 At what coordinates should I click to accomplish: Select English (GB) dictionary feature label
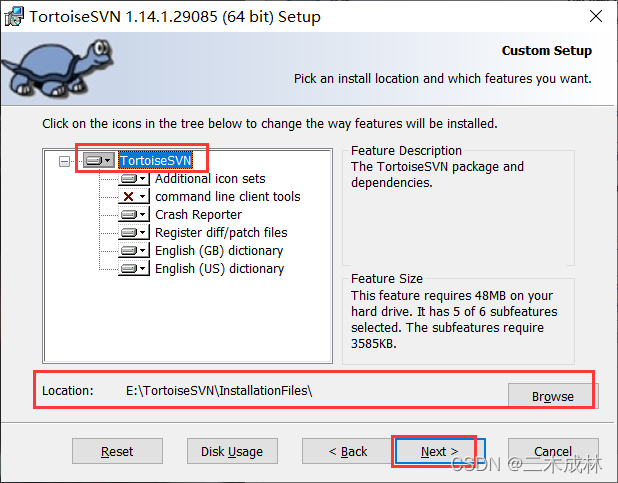(219, 250)
